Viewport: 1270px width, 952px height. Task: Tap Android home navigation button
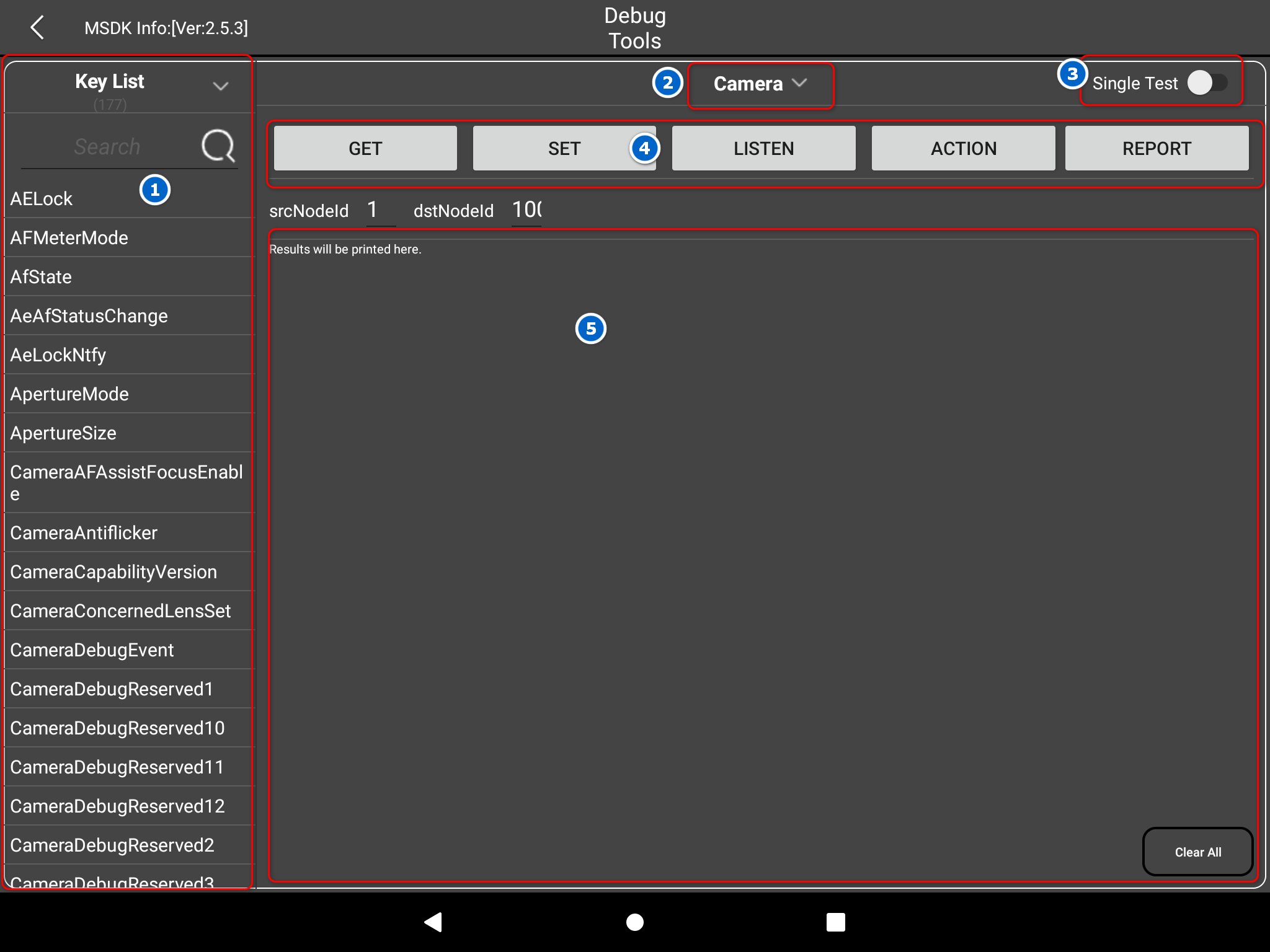click(634, 922)
